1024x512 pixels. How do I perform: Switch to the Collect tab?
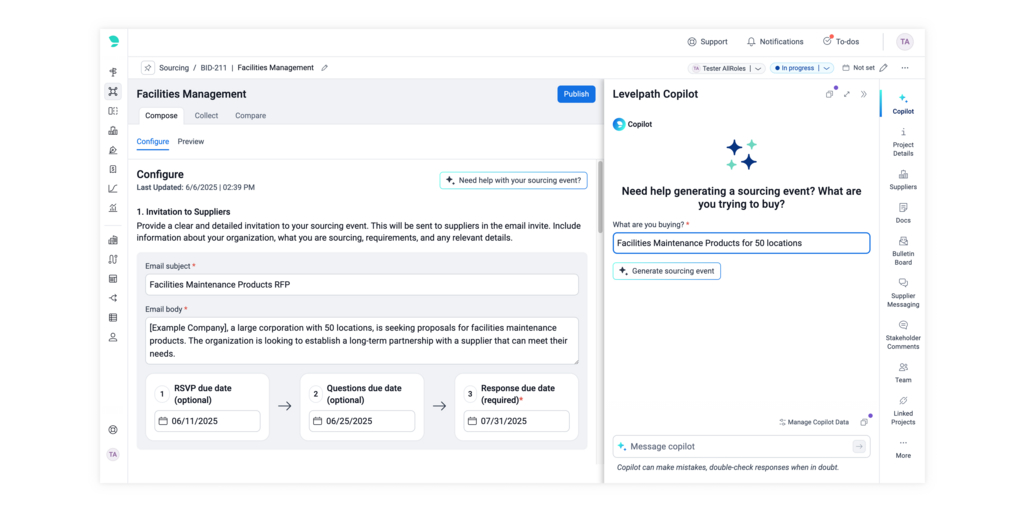(206, 116)
